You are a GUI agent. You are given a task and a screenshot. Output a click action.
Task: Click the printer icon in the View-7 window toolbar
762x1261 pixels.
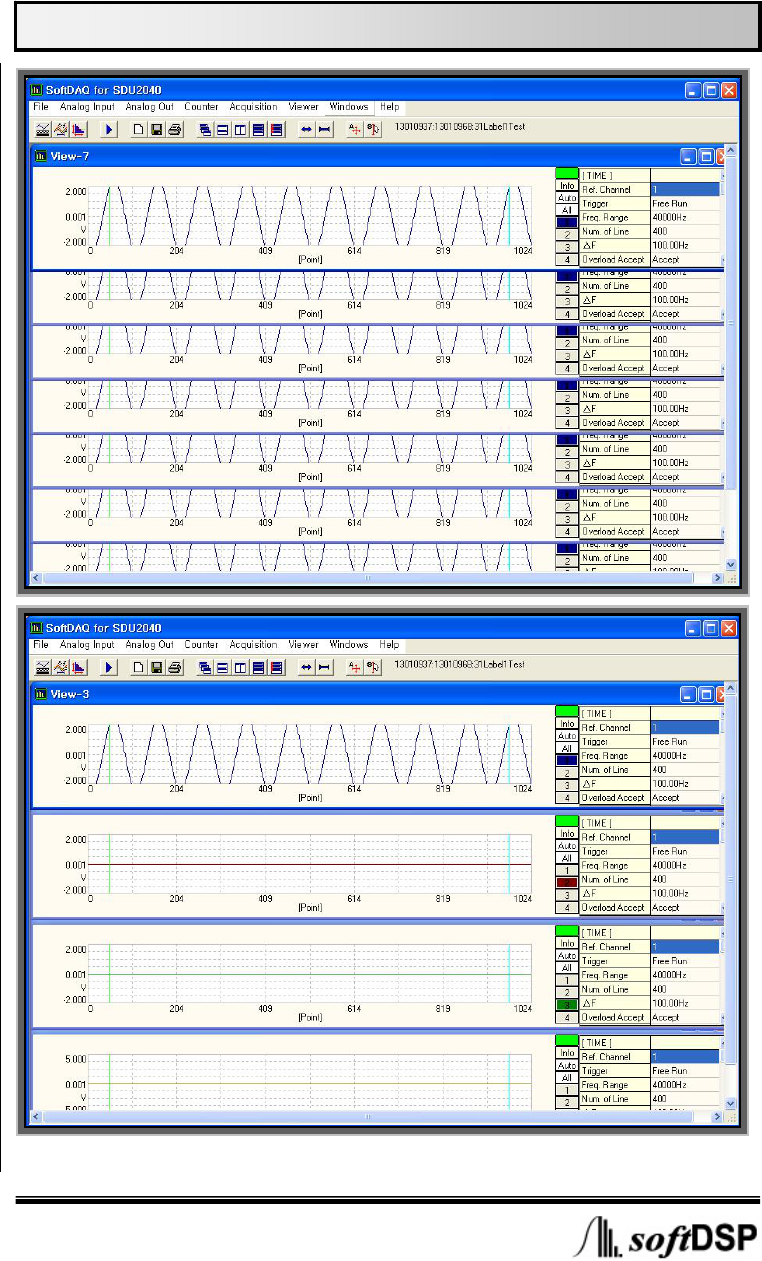pos(174,129)
